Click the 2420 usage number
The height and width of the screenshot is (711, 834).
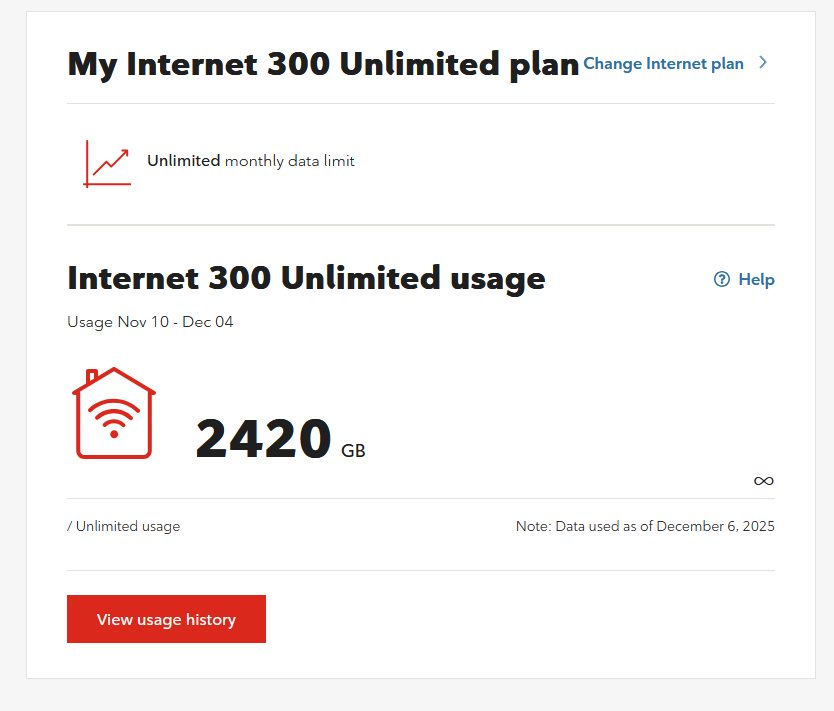(x=263, y=439)
